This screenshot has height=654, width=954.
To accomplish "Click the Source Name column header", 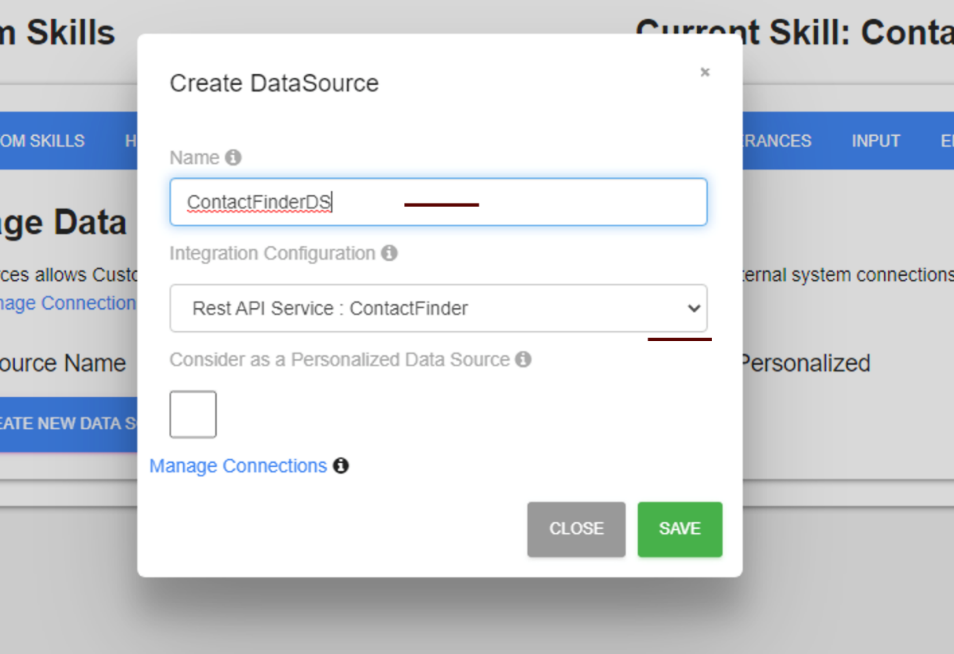I will [x=63, y=363].
